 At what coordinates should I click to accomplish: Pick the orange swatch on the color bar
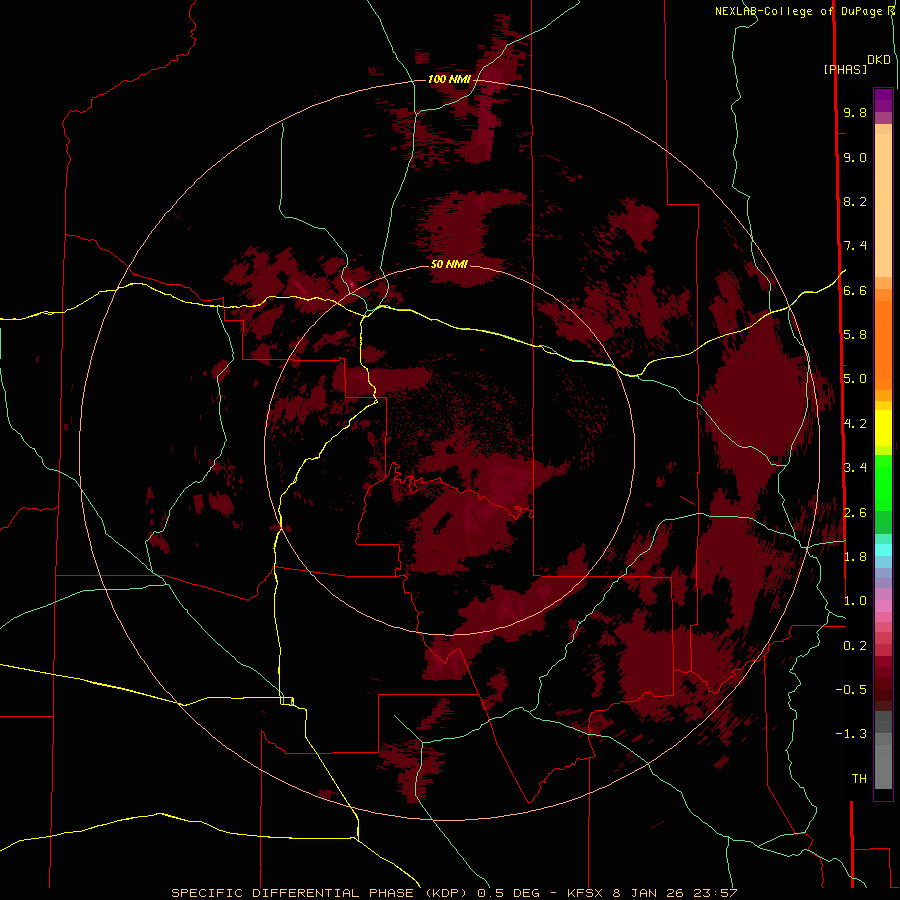883,344
